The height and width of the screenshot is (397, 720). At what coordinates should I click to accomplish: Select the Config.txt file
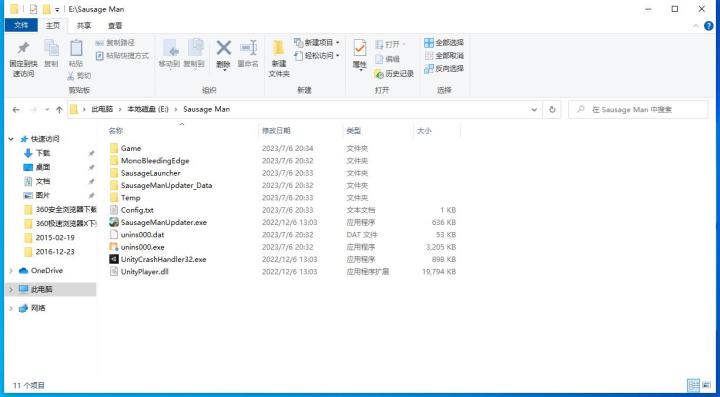click(x=137, y=210)
